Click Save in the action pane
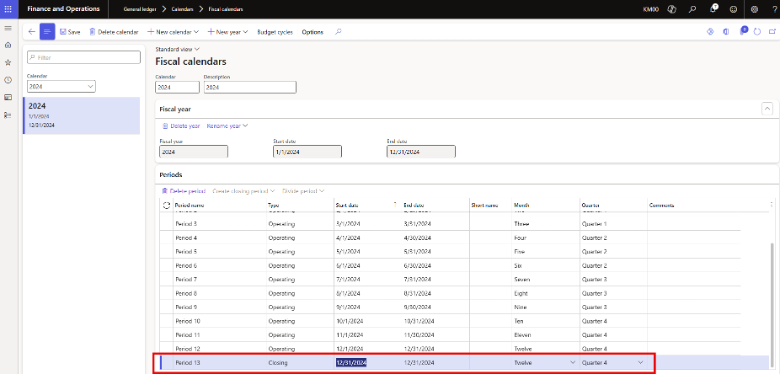The width and height of the screenshot is (780, 375). [70, 32]
